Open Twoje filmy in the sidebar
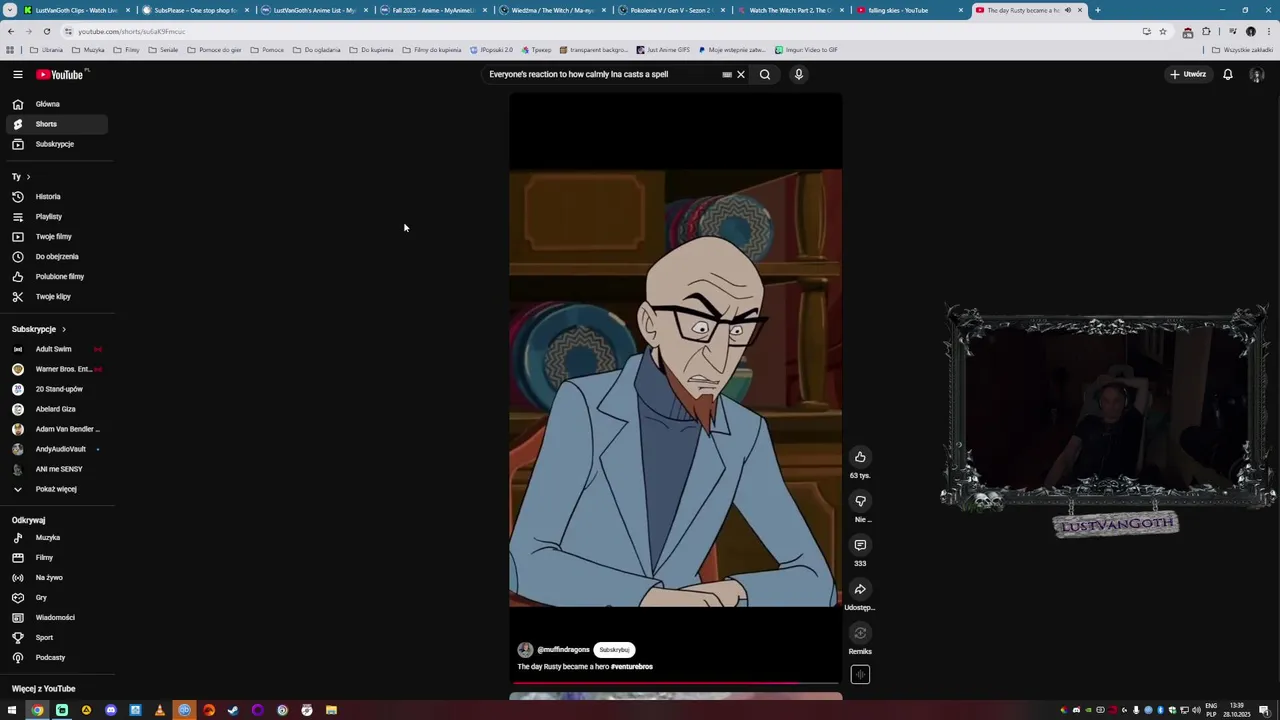The width and height of the screenshot is (1280, 720). [x=56, y=237]
